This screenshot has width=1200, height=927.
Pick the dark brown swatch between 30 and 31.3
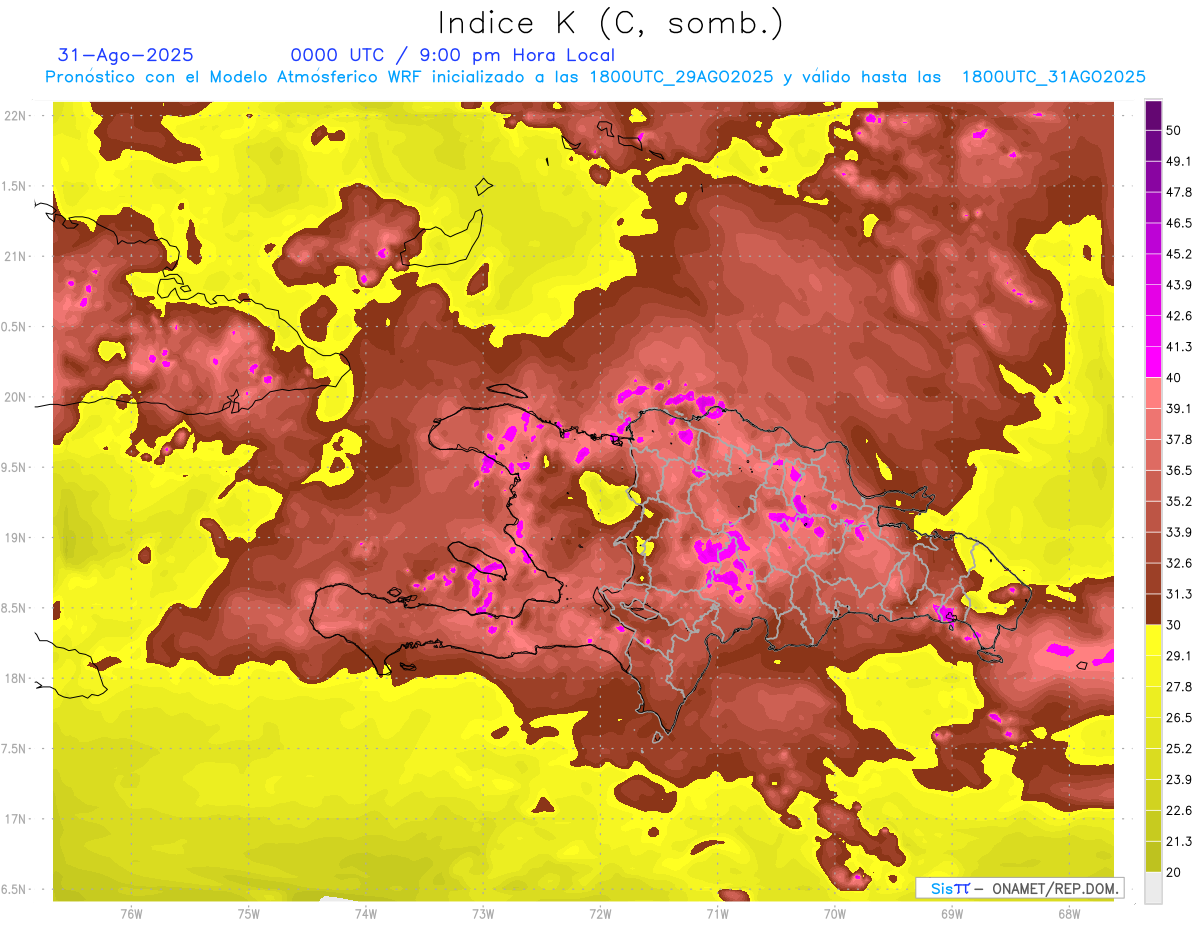coord(1153,608)
